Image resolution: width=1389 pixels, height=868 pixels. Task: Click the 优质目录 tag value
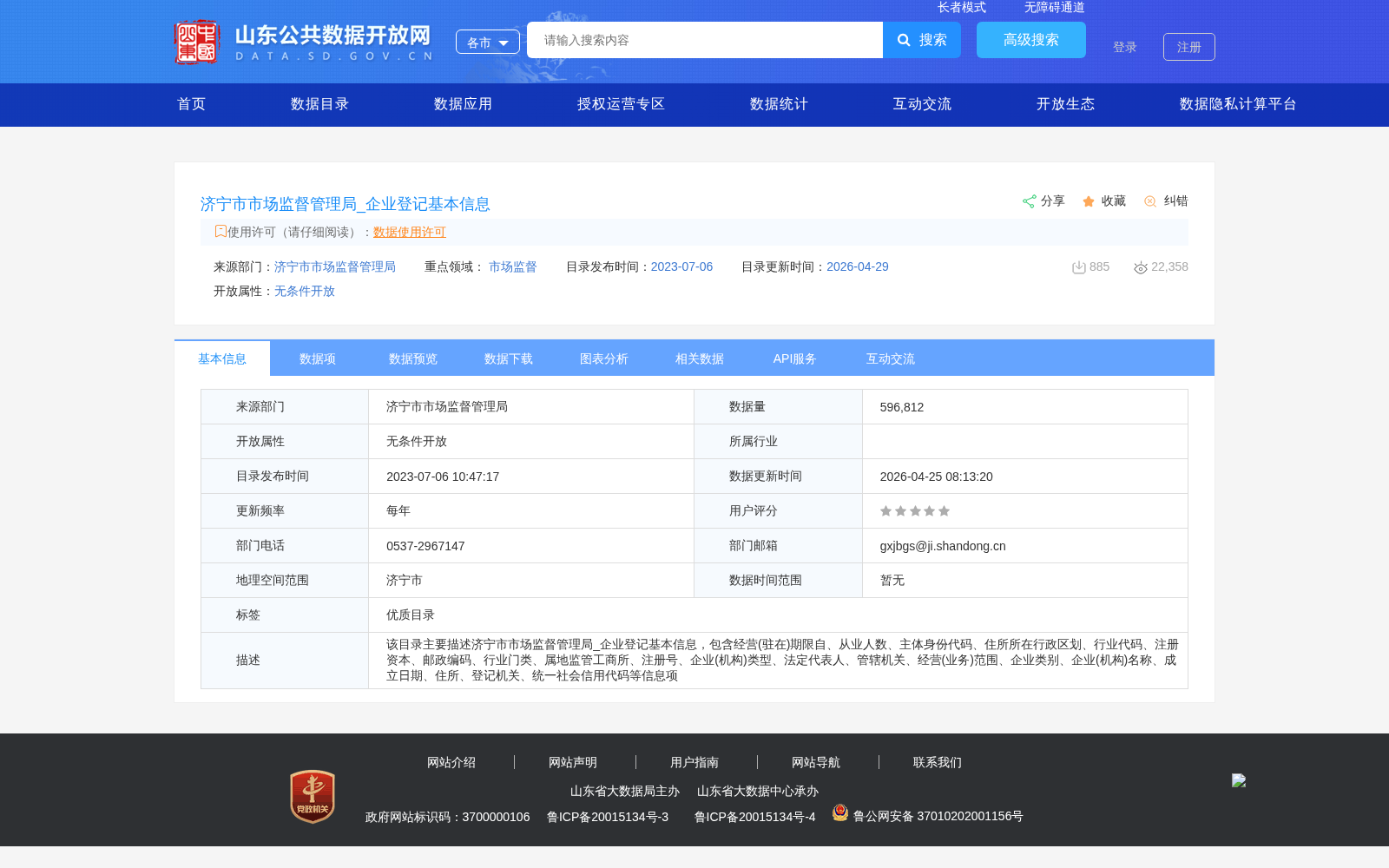(411, 615)
